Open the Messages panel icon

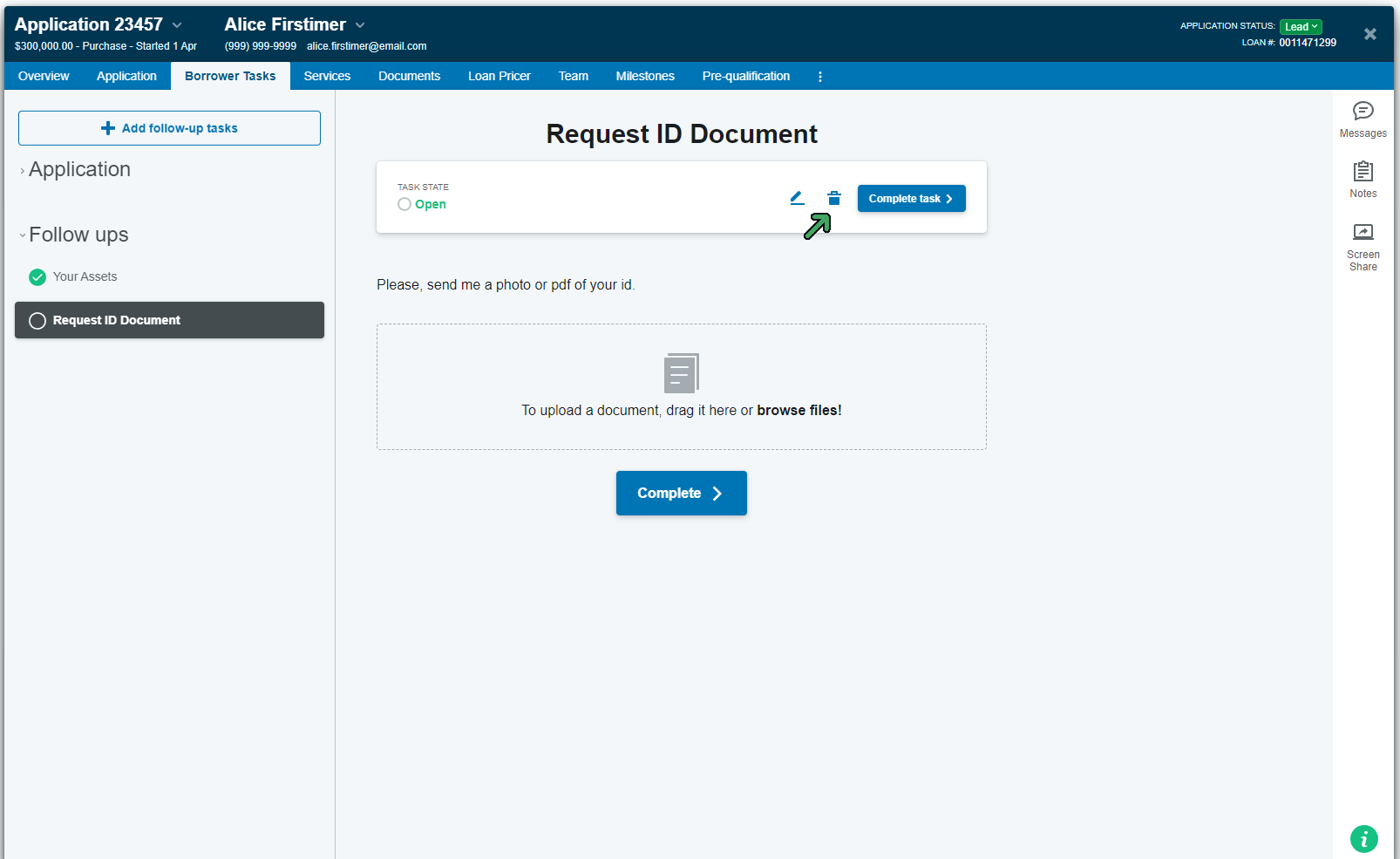[1363, 112]
